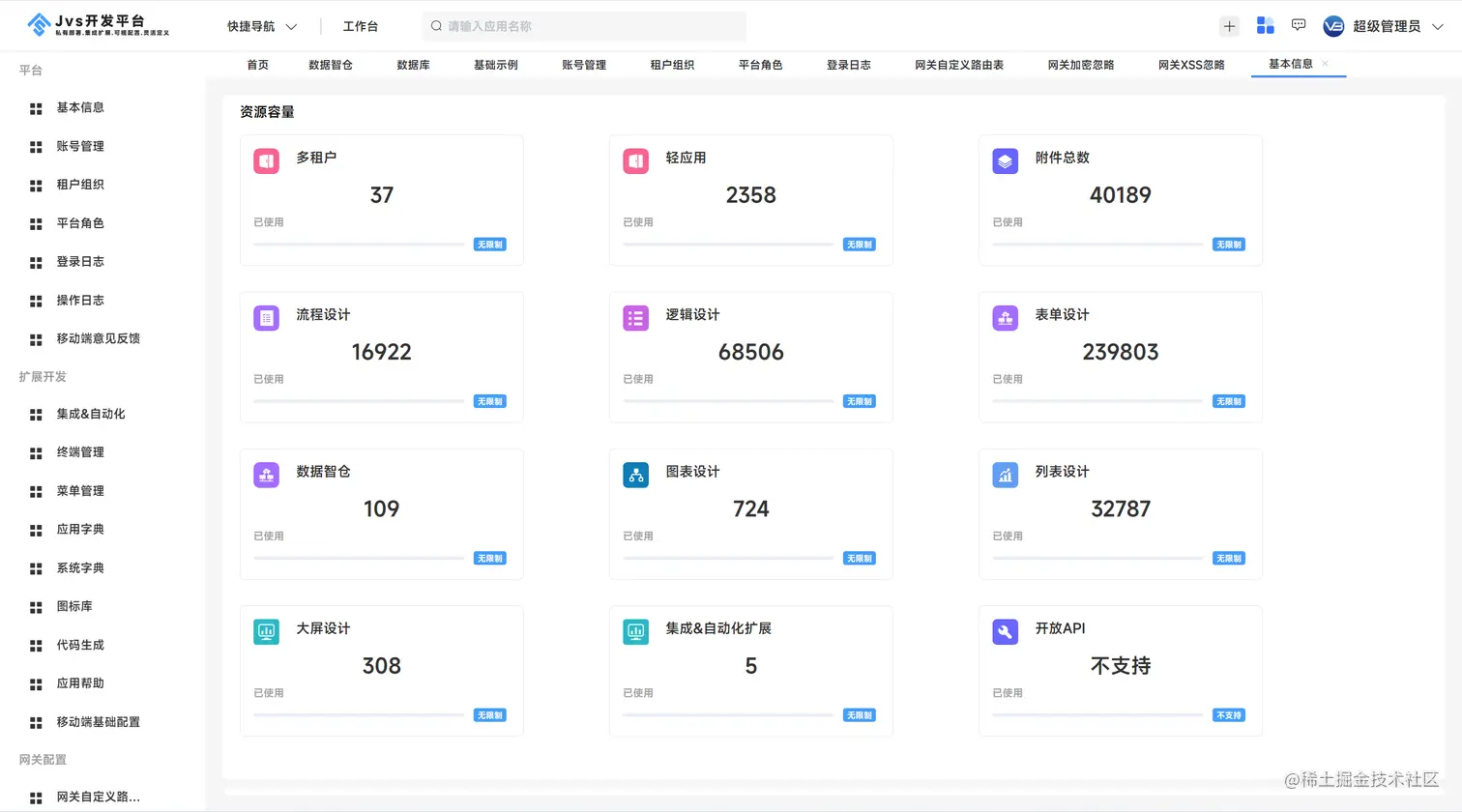This screenshot has height=812, width=1462.
Task: Click the 图表设计 card icon
Action: coord(636,475)
